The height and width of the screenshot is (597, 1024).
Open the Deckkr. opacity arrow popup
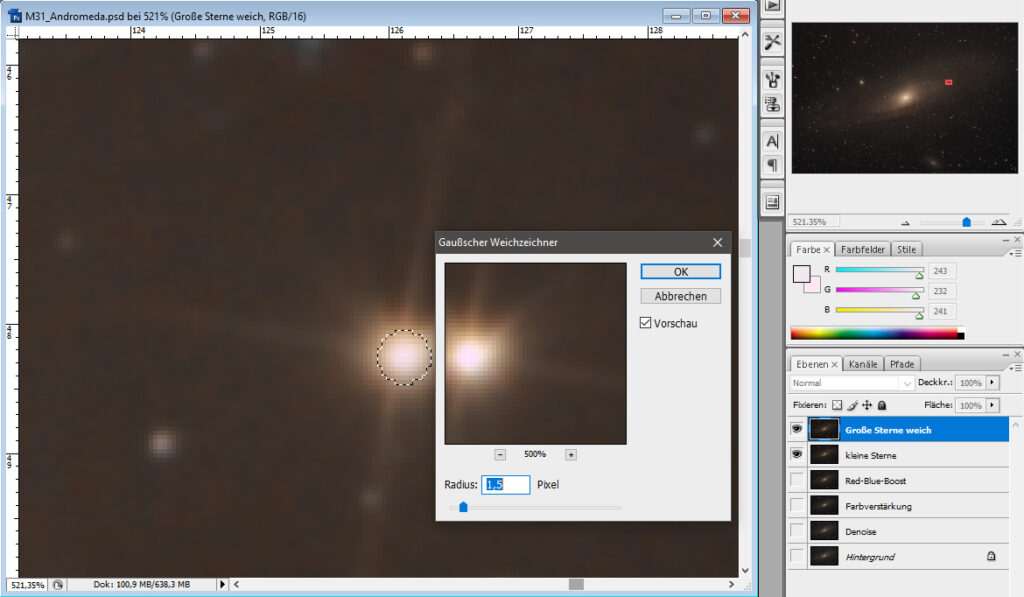click(x=993, y=383)
